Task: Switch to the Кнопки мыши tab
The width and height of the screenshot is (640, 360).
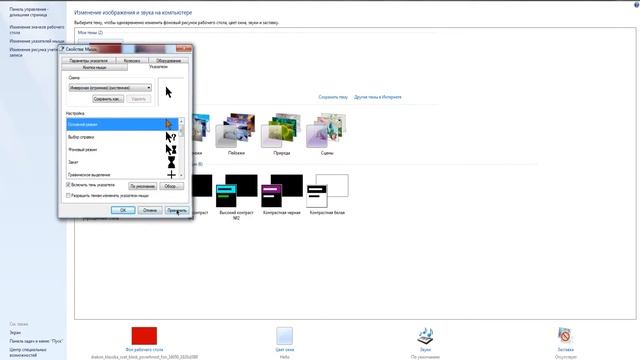Action: [x=94, y=67]
